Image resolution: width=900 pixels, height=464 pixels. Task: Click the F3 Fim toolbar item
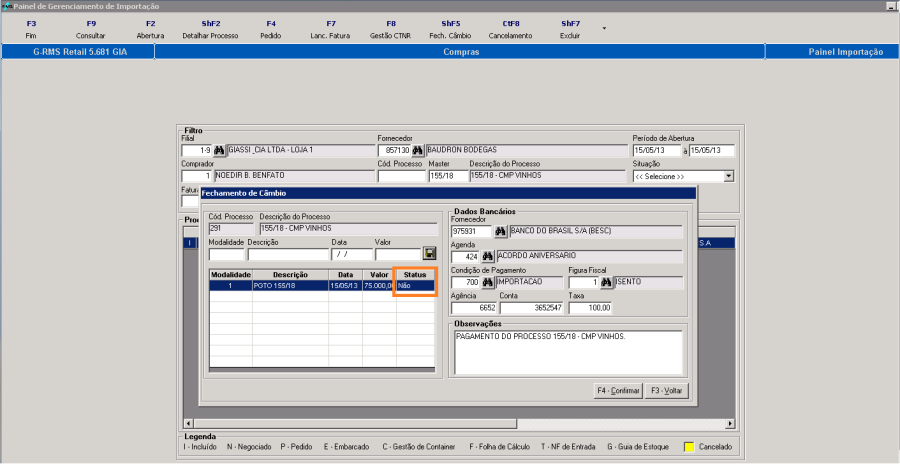click(32, 30)
